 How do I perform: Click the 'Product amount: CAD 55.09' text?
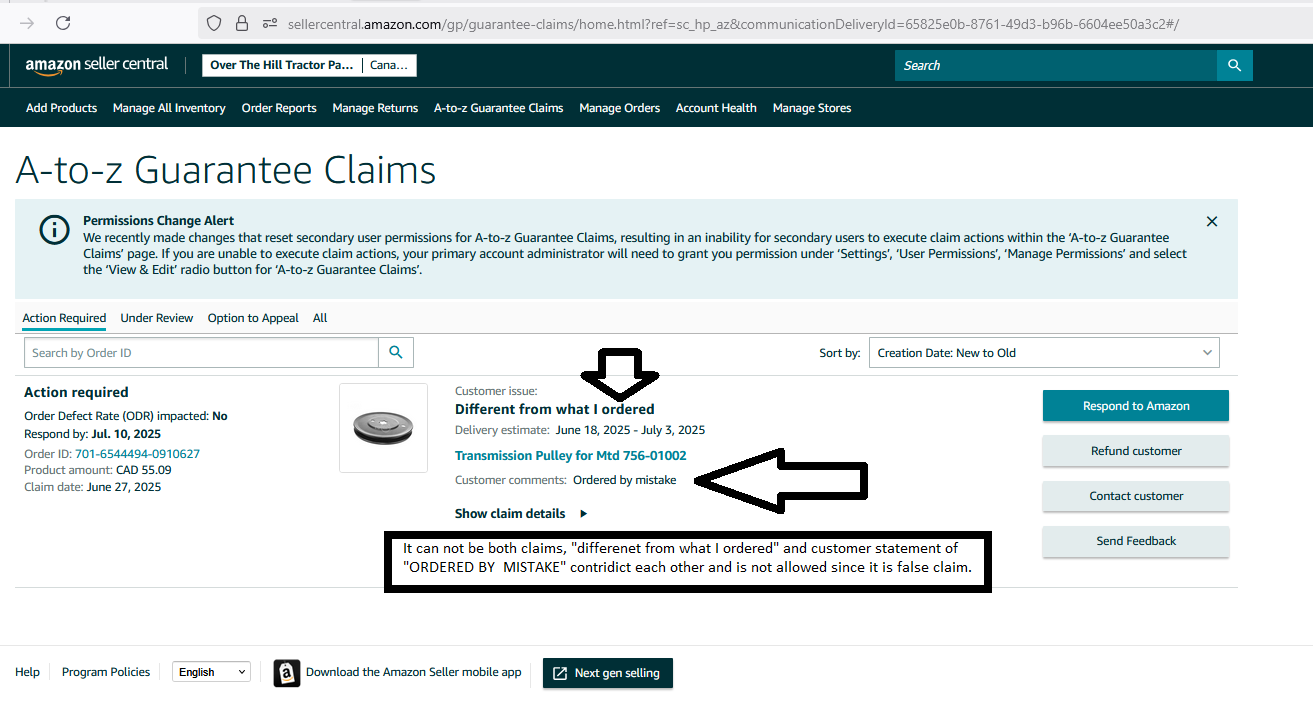pos(98,470)
